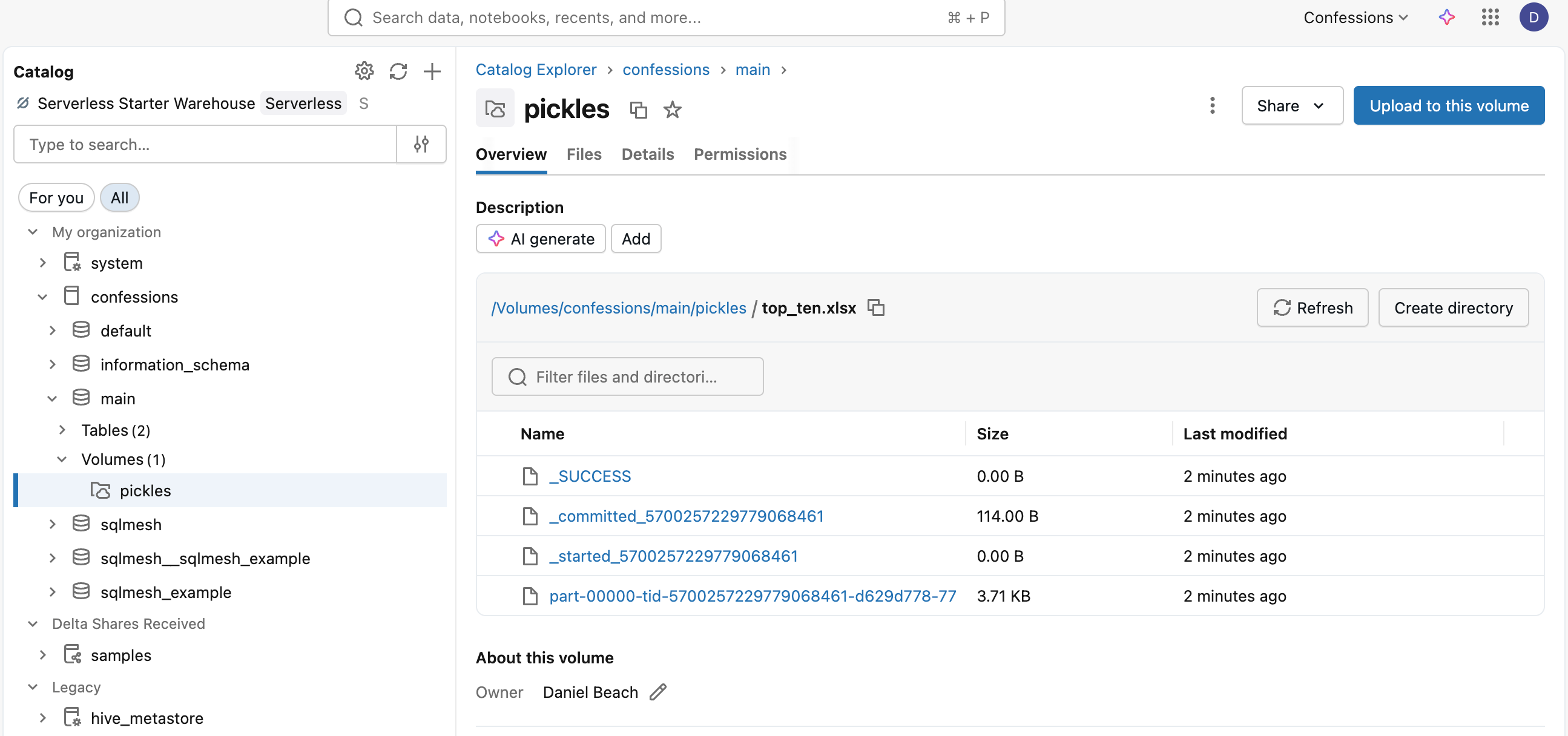Switch to the Permissions tab
Screen dimensions: 1568x736
point(740,154)
